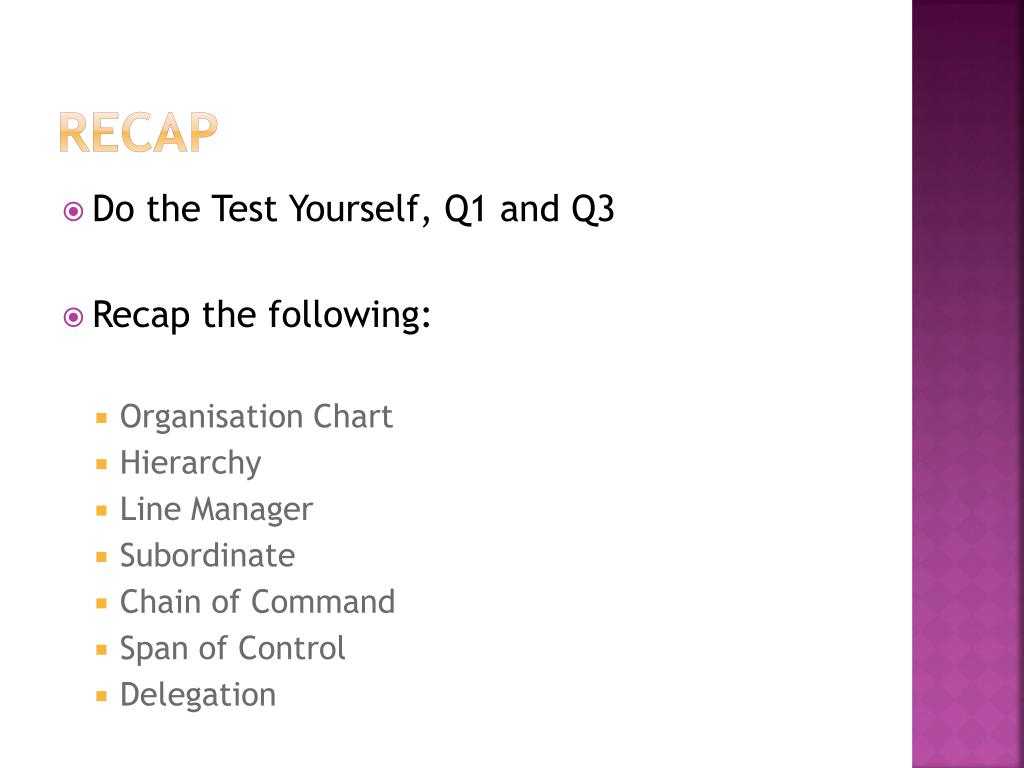Click the purple decorative sidebar panel

968,384
